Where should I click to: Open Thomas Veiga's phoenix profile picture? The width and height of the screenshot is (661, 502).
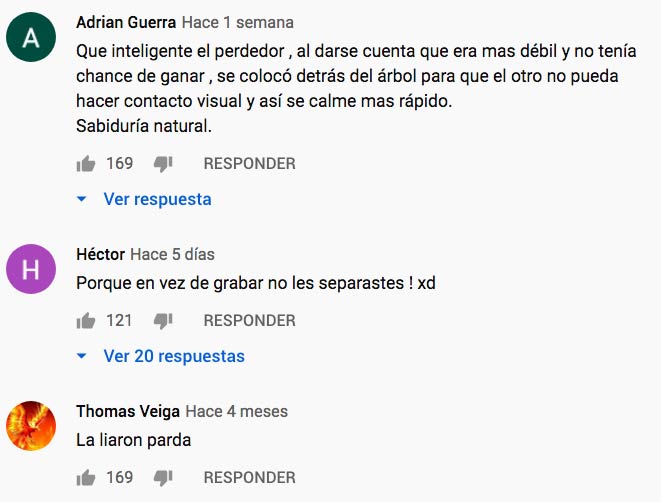(x=31, y=426)
